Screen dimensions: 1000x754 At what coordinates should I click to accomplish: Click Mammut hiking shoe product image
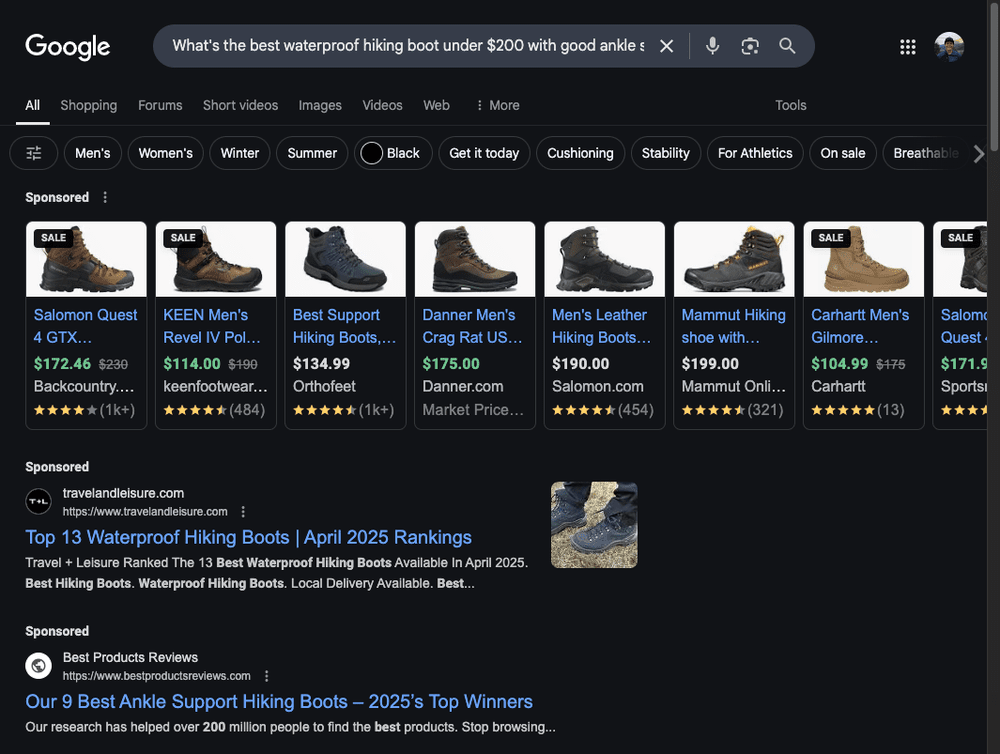[734, 259]
